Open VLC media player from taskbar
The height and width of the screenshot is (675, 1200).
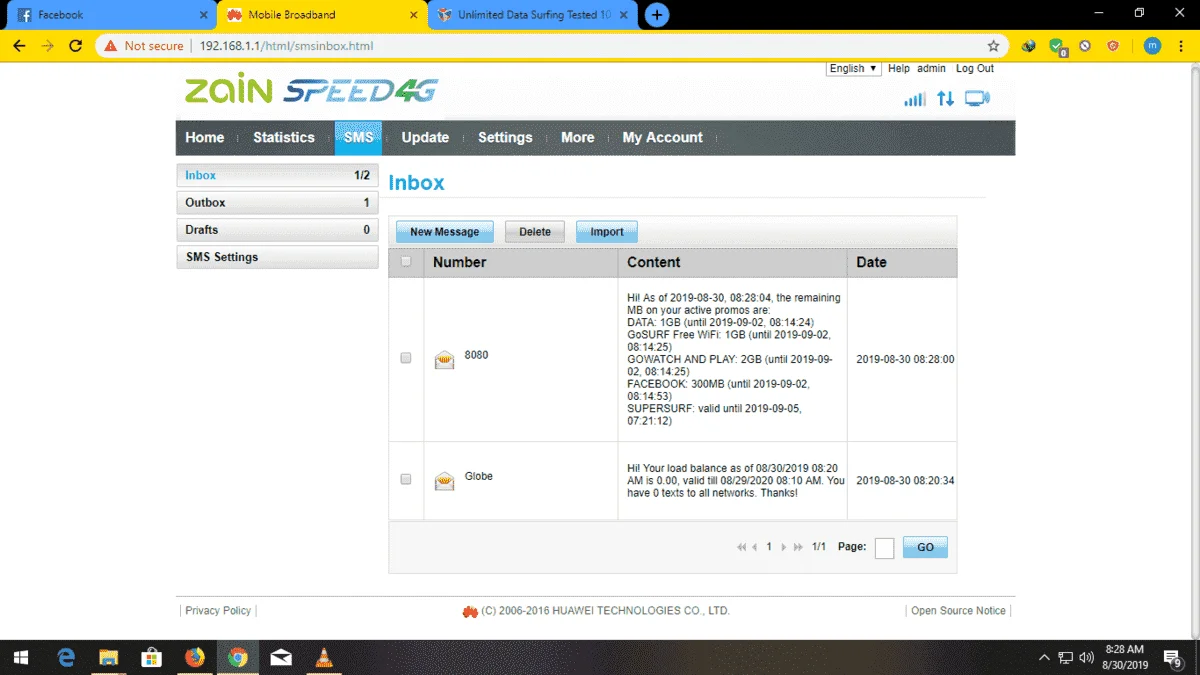click(x=323, y=657)
